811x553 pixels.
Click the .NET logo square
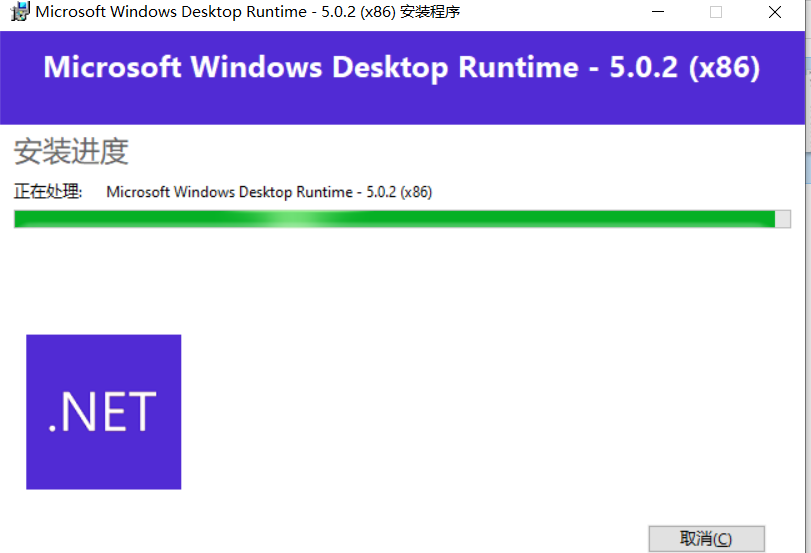click(103, 412)
